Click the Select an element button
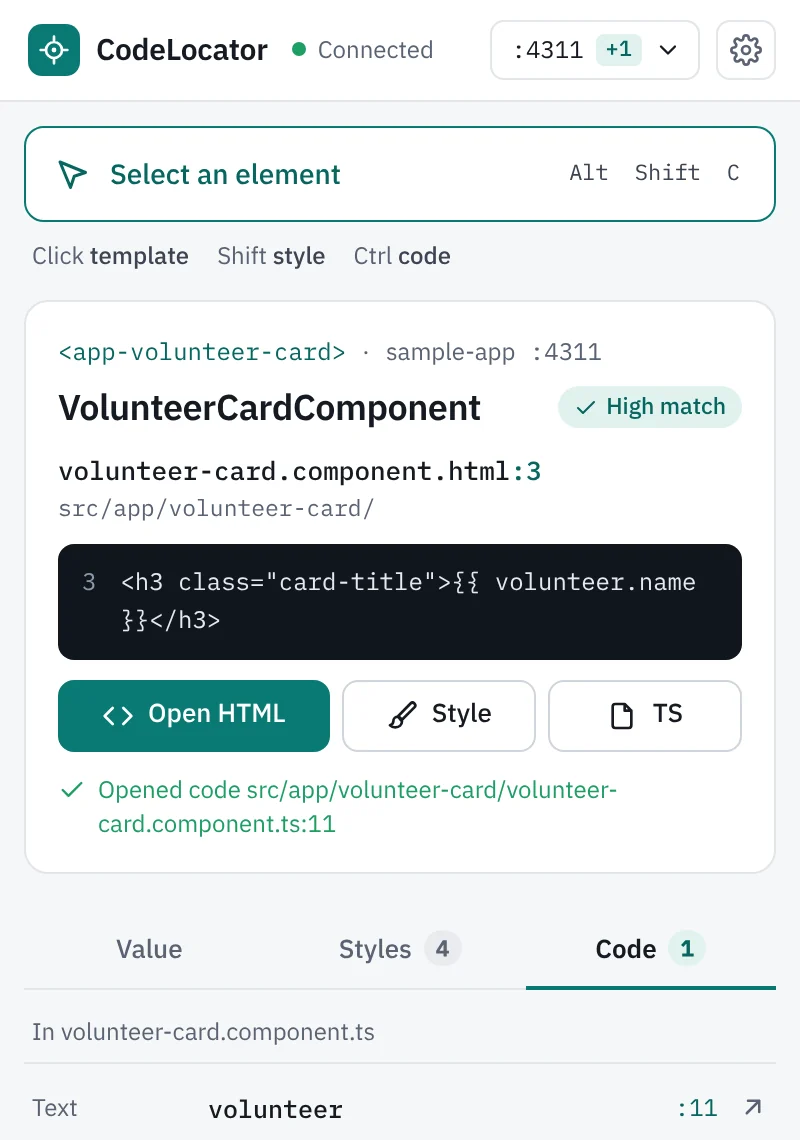 click(x=400, y=174)
